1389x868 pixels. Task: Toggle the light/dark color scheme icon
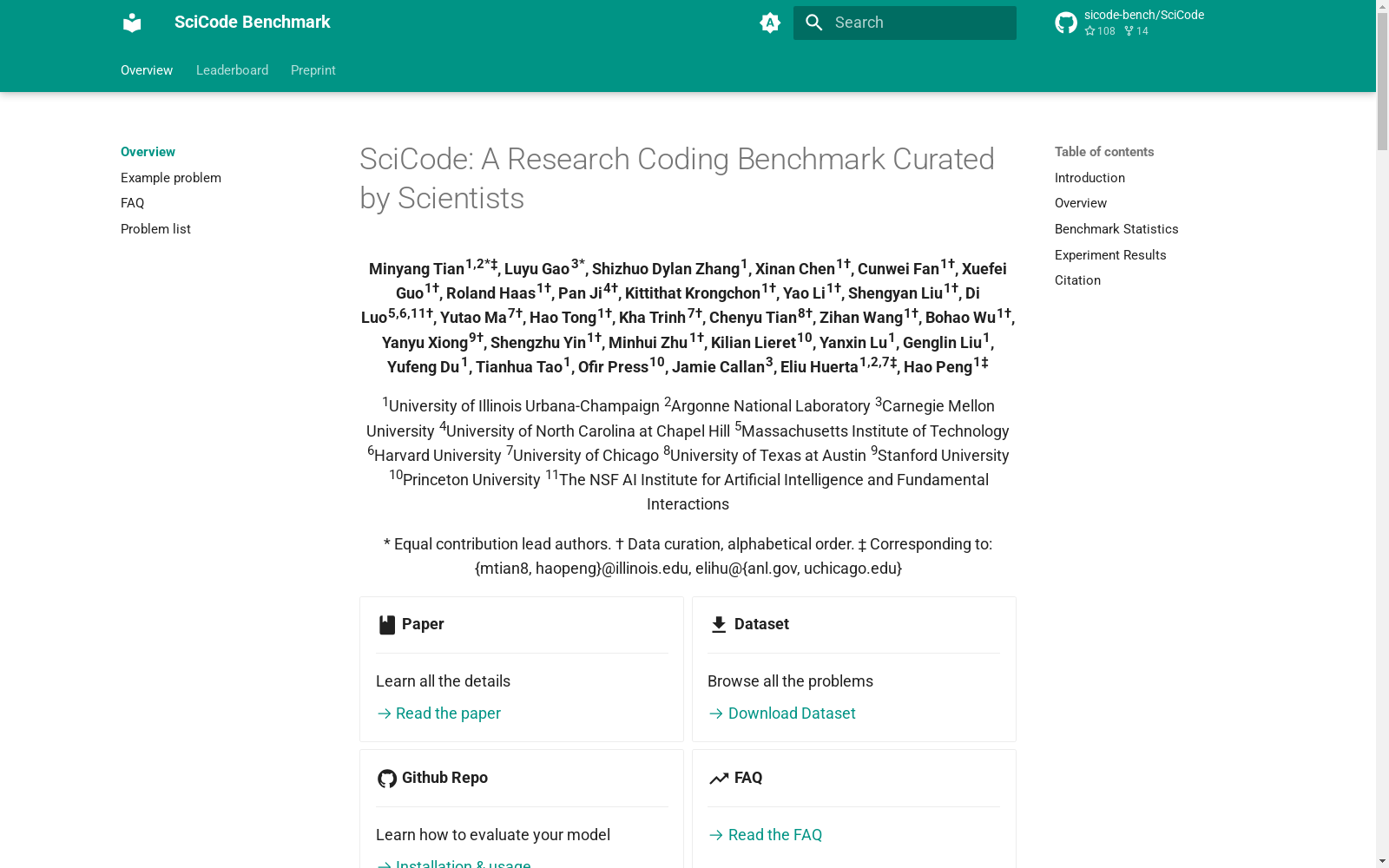770,23
